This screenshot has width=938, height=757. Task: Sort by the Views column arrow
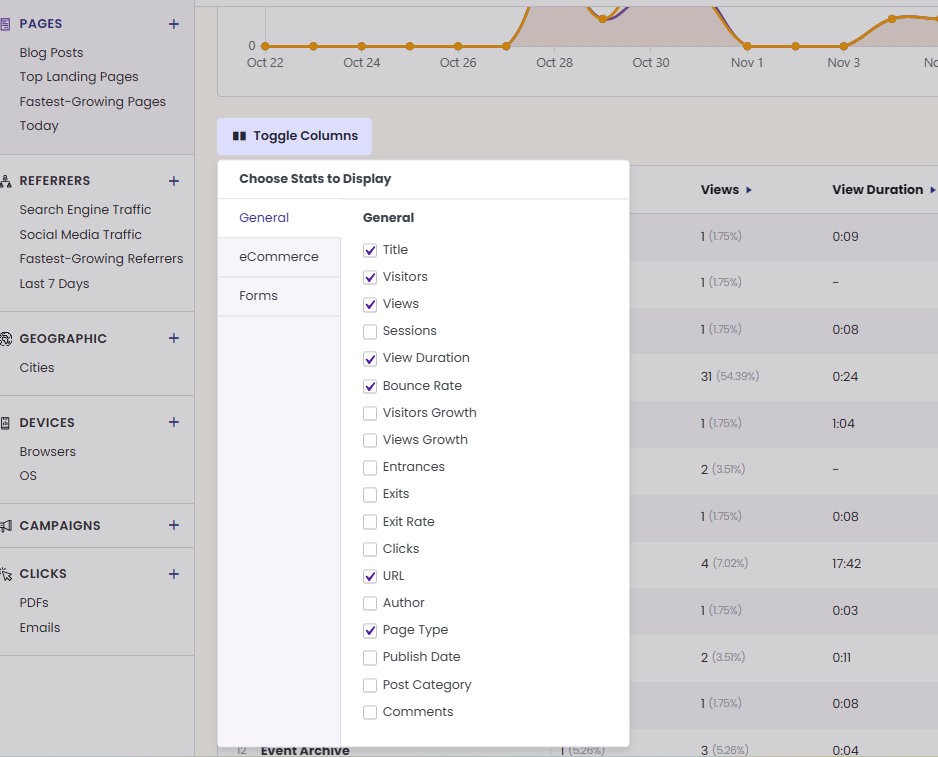[x=748, y=190]
